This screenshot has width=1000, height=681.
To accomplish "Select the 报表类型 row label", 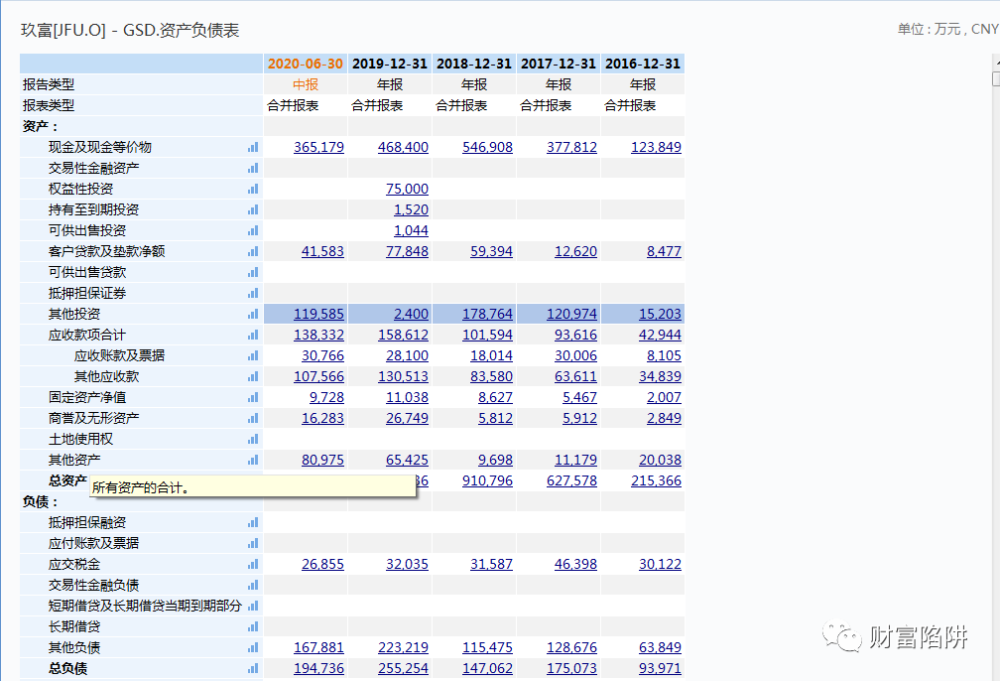I will (48, 106).
